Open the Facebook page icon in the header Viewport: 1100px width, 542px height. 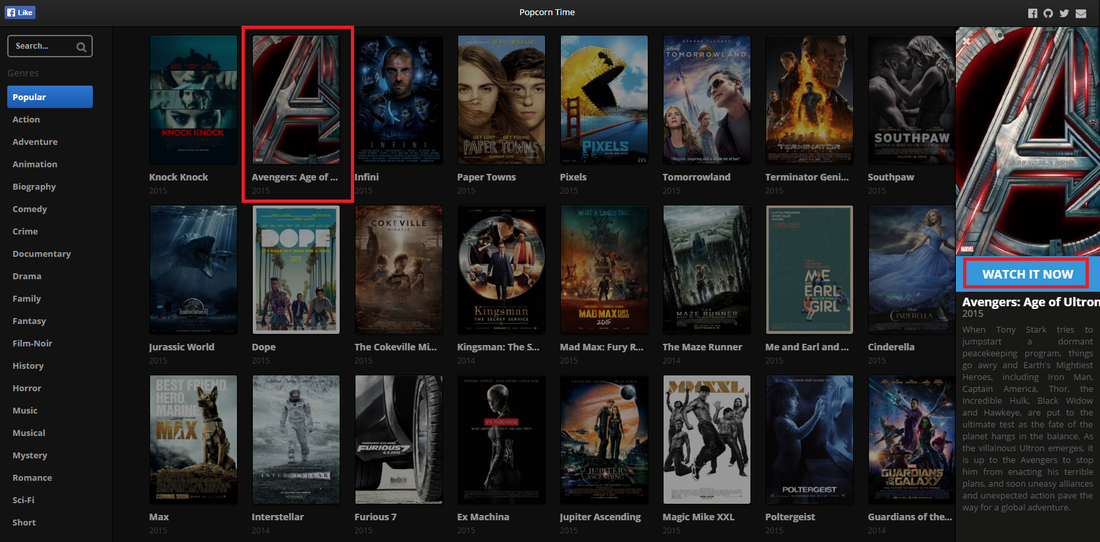(1033, 13)
